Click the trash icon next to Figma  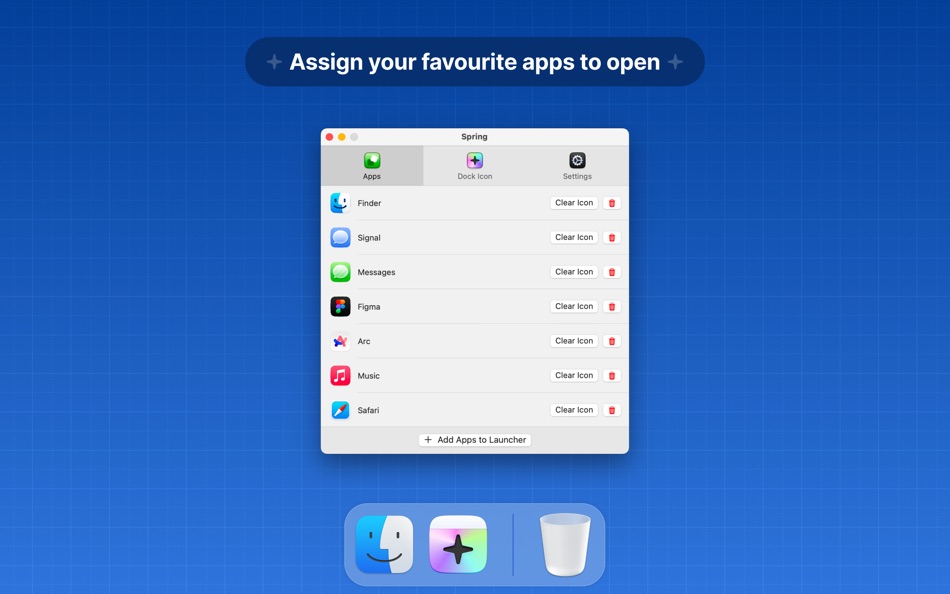[x=611, y=306]
